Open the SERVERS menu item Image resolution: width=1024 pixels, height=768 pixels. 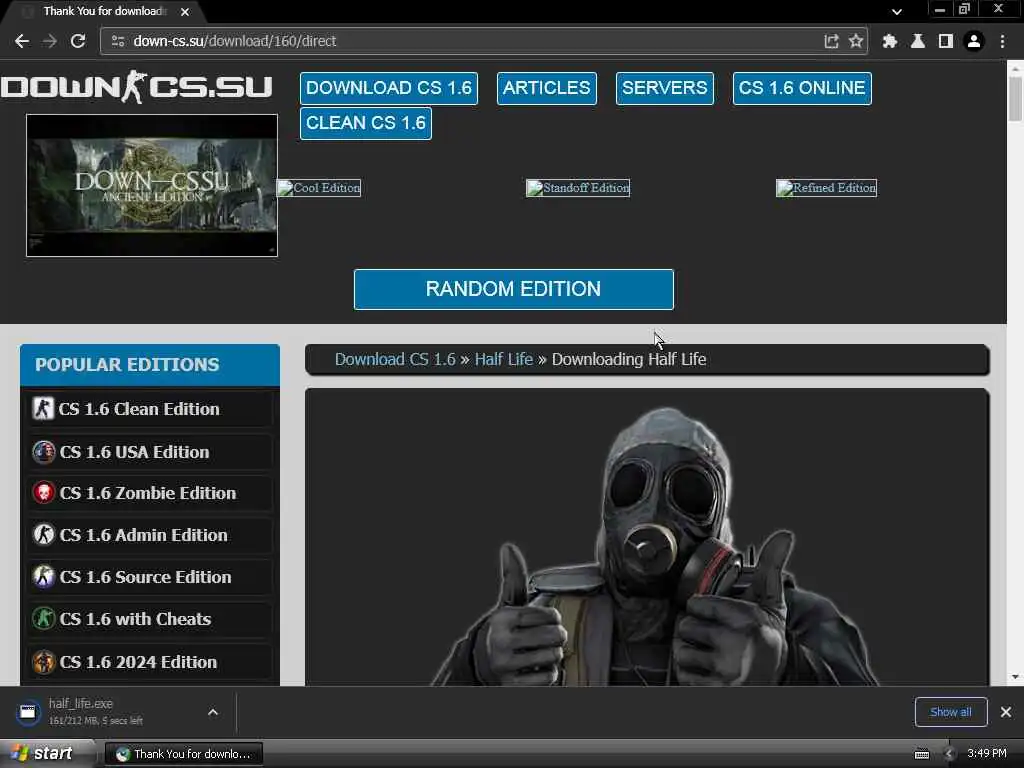(664, 88)
